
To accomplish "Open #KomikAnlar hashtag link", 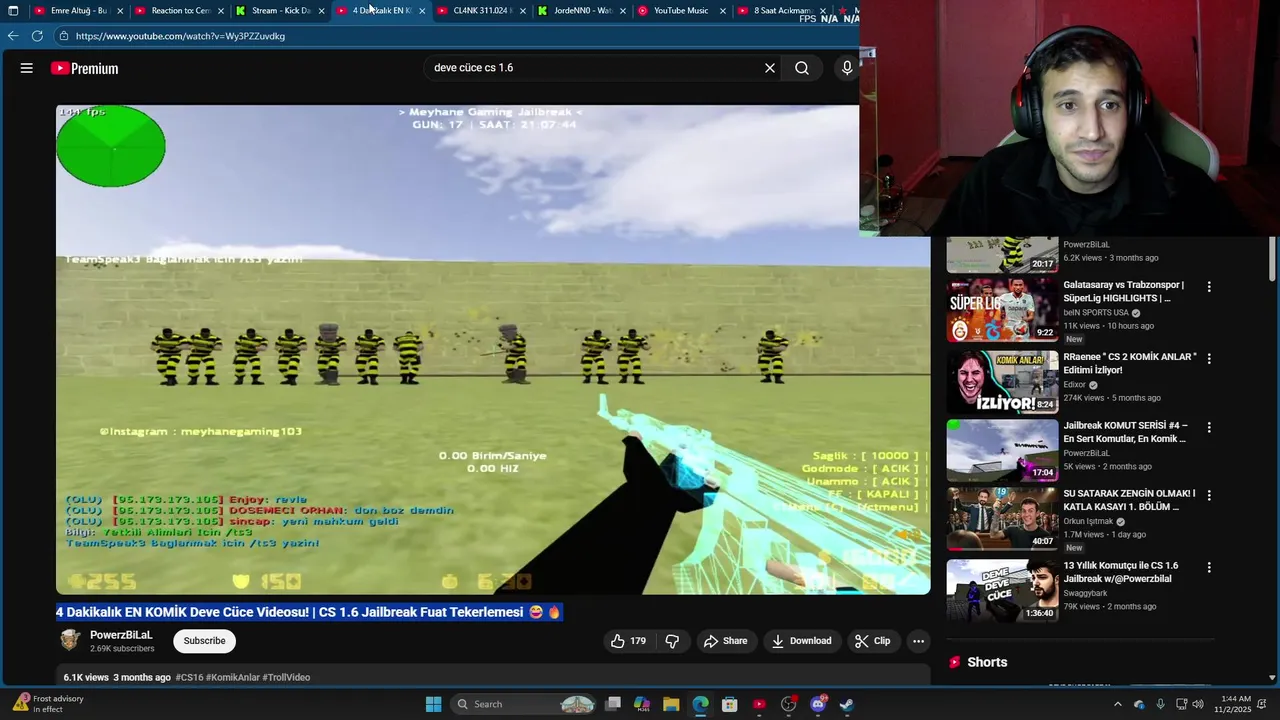I will click(x=232, y=677).
